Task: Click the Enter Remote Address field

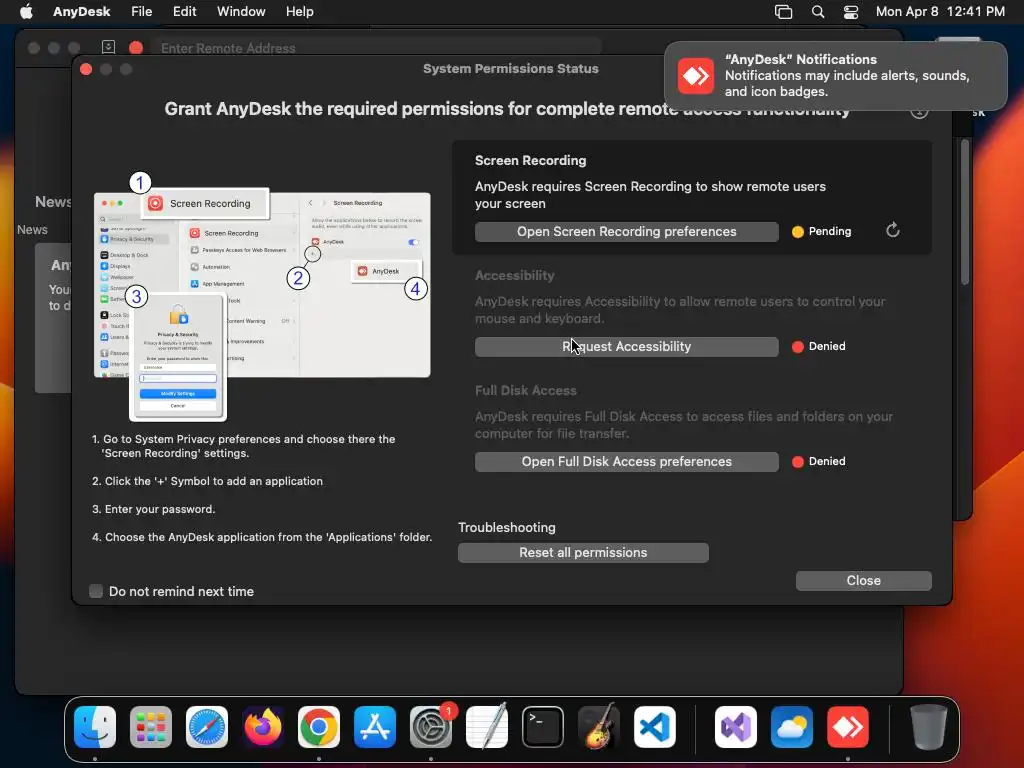Action: coord(376,48)
